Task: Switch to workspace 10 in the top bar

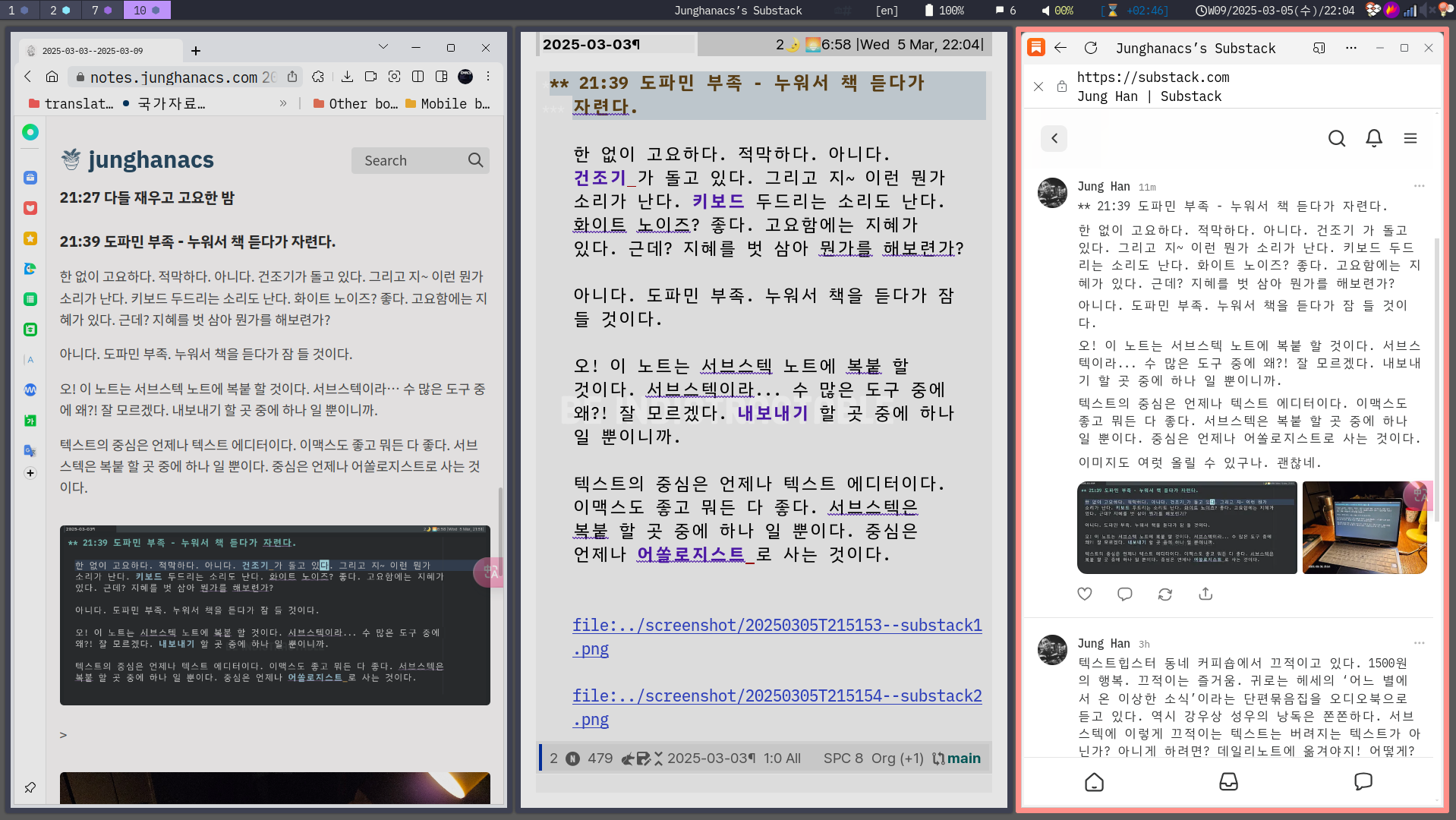Action: (x=147, y=10)
